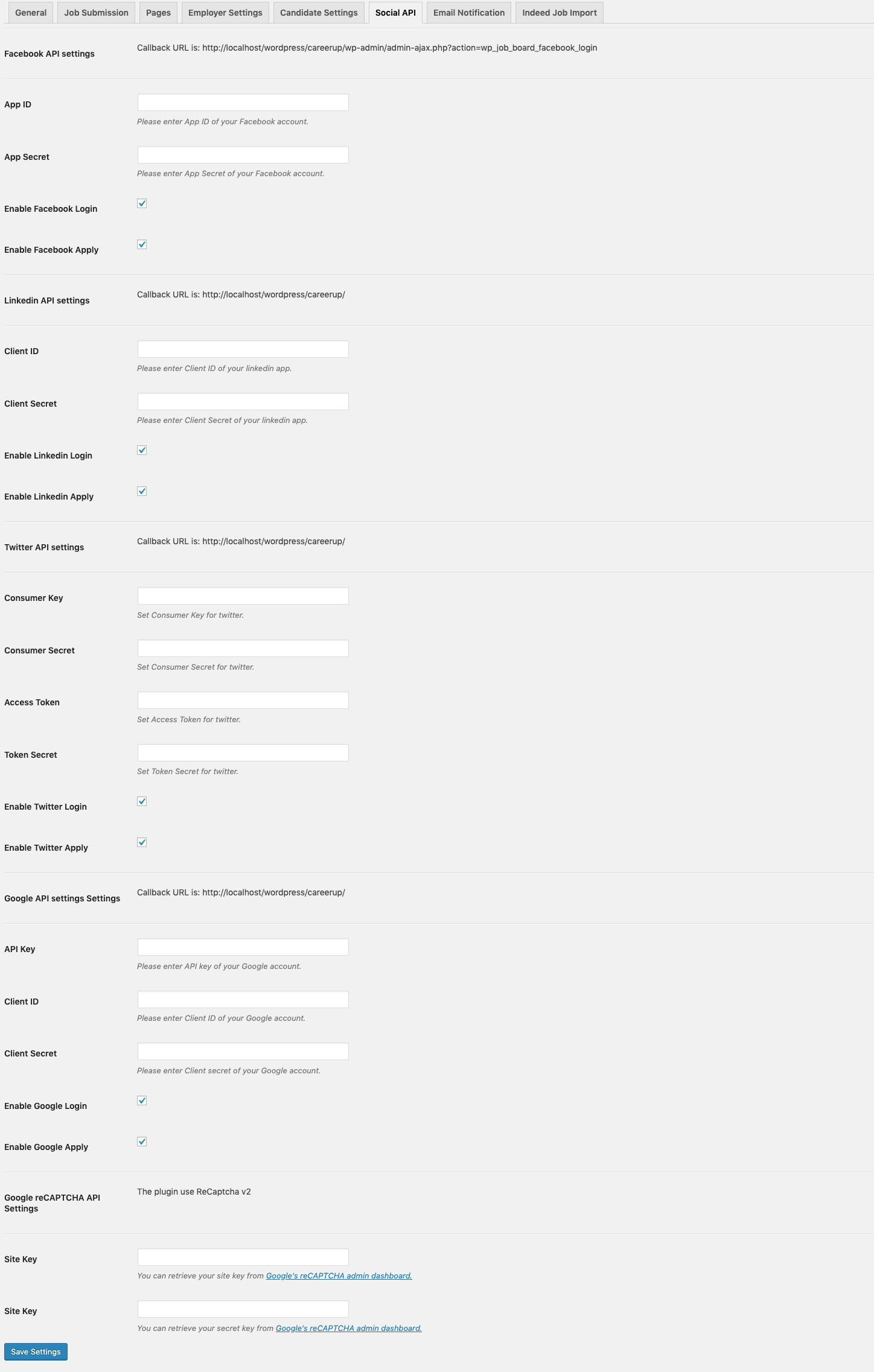Focus the Google API Key input
This screenshot has height=1372, width=874.
pos(243,947)
